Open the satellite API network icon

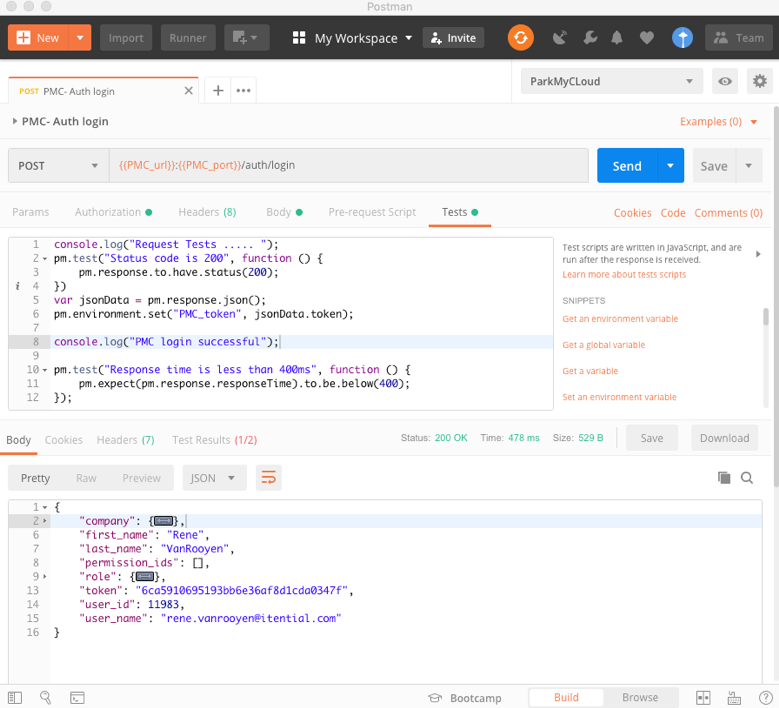coord(560,38)
